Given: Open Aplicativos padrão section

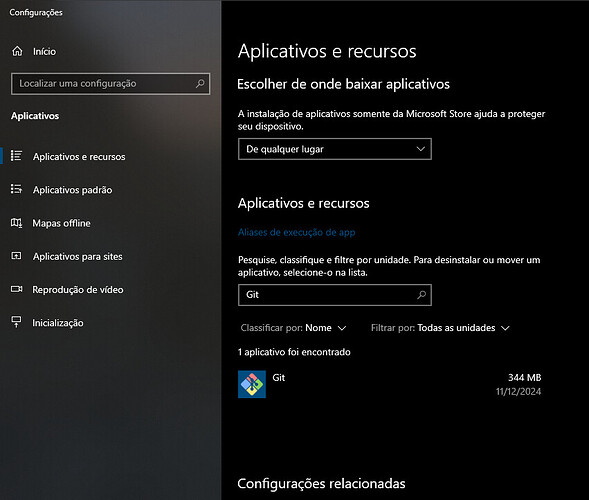Looking at the screenshot, I should point(72,190).
